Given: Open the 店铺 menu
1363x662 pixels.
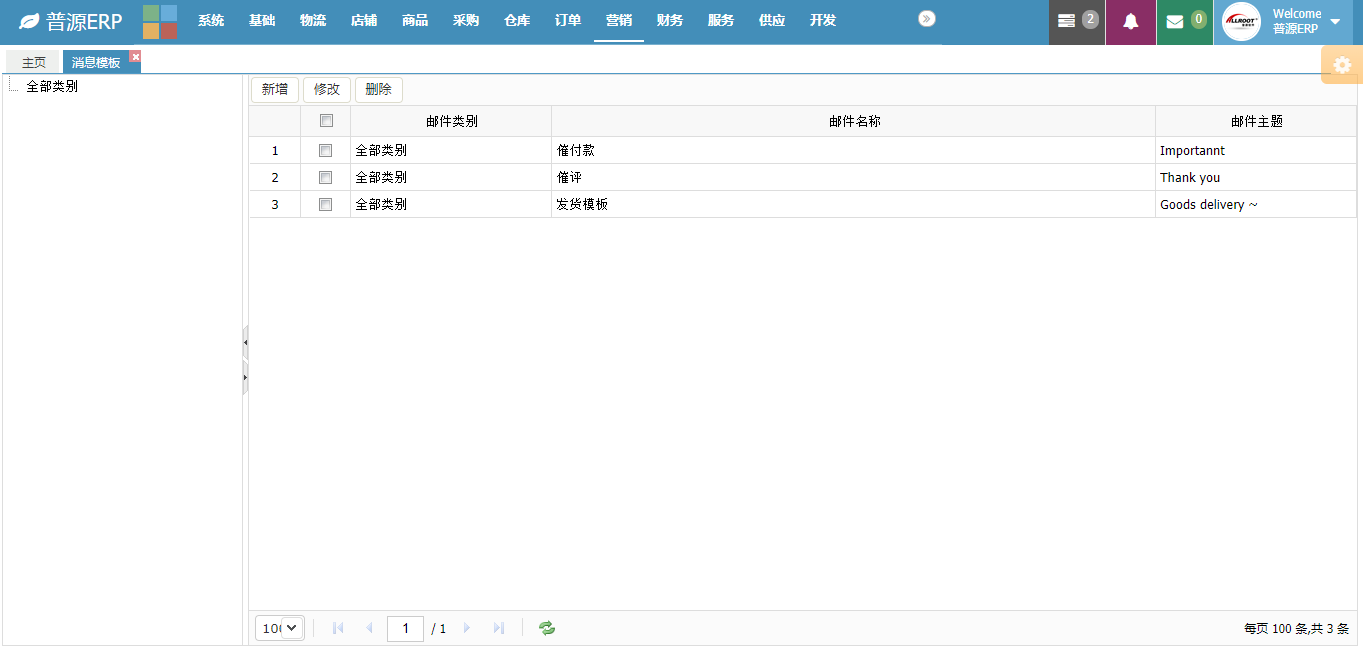Looking at the screenshot, I should tap(364, 21).
